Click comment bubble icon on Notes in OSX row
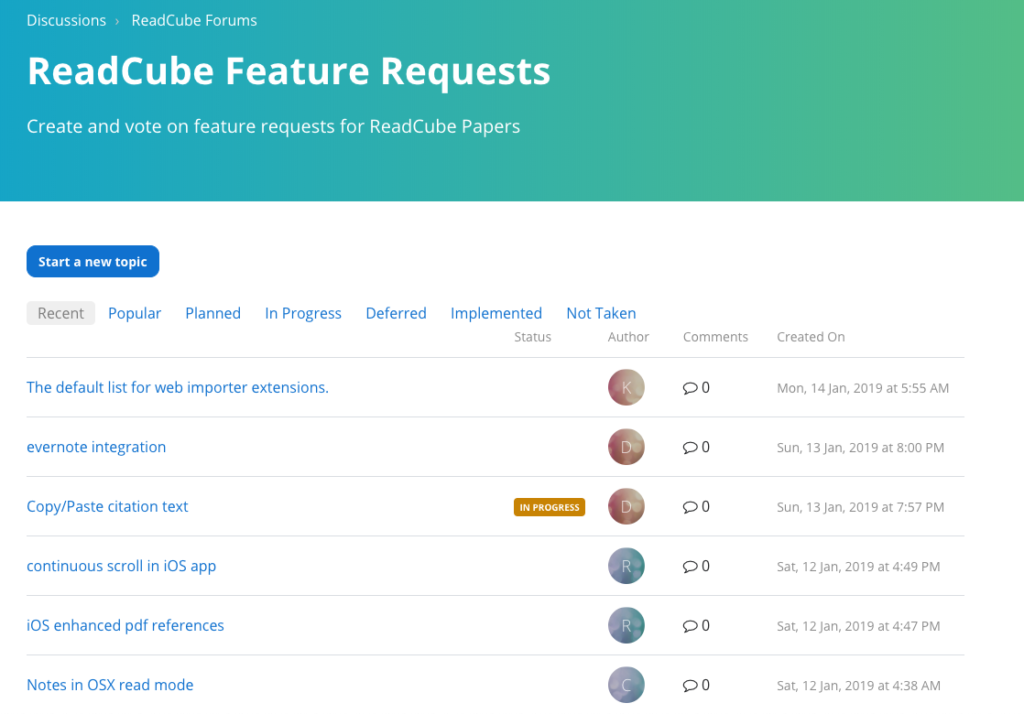Viewport: 1024px width, 714px height. pos(690,685)
